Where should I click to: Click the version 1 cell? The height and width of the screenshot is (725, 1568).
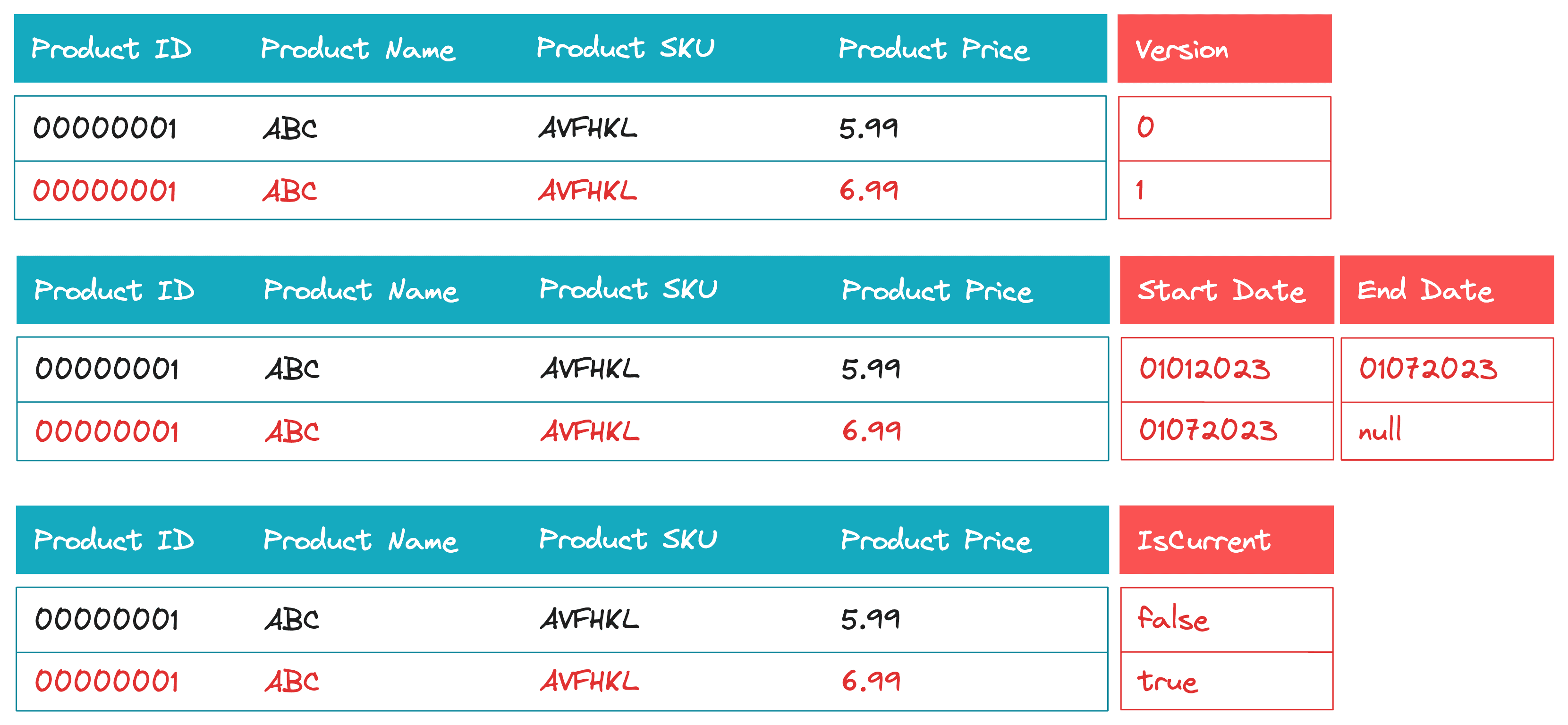coord(1225,190)
